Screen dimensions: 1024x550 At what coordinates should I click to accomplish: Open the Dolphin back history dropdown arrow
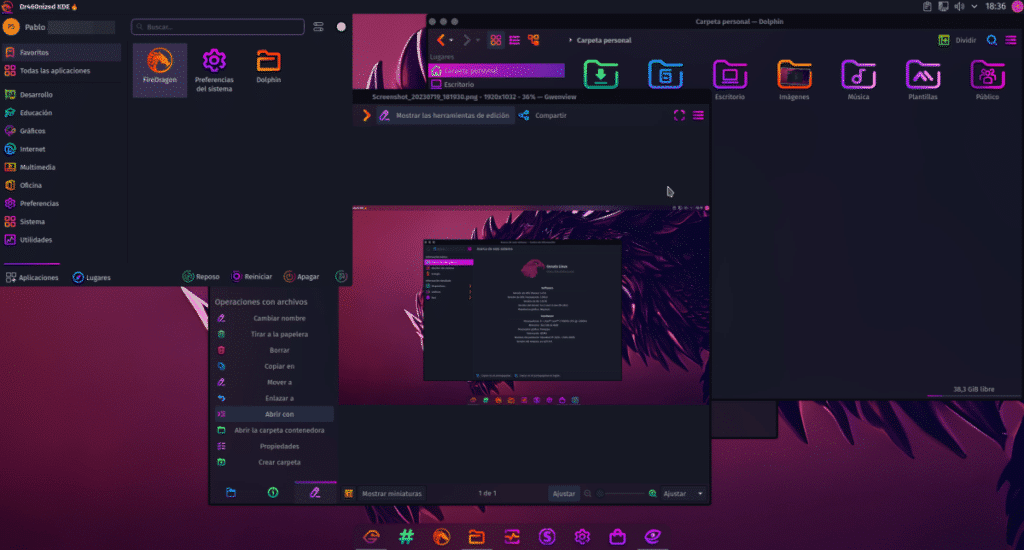[451, 40]
